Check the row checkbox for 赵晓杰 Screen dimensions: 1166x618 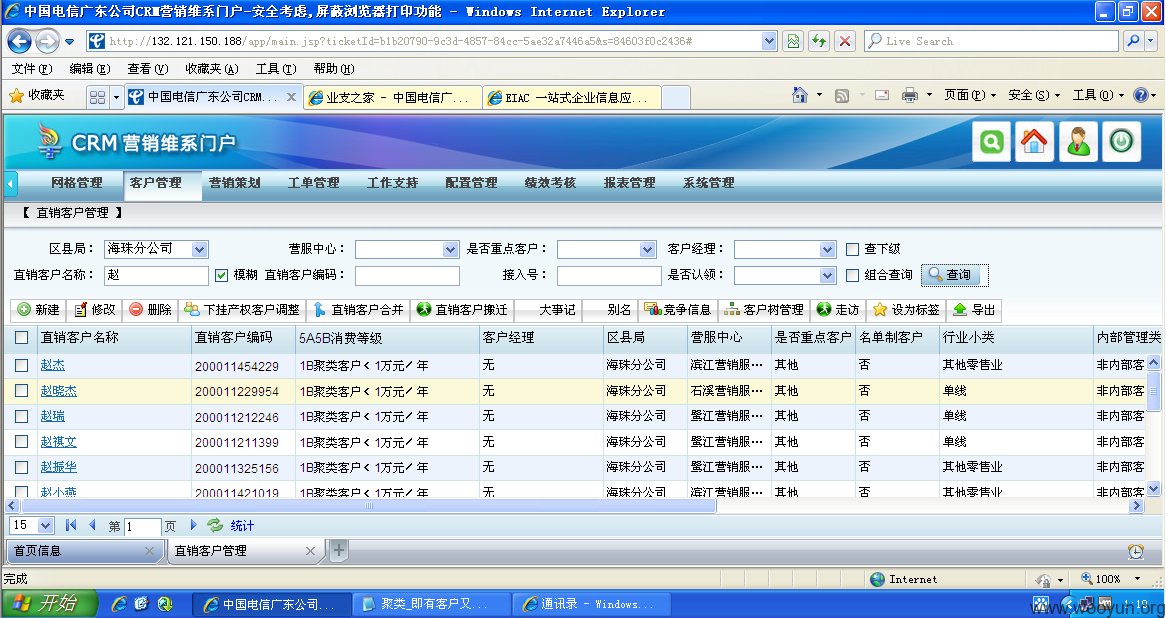(x=22, y=390)
